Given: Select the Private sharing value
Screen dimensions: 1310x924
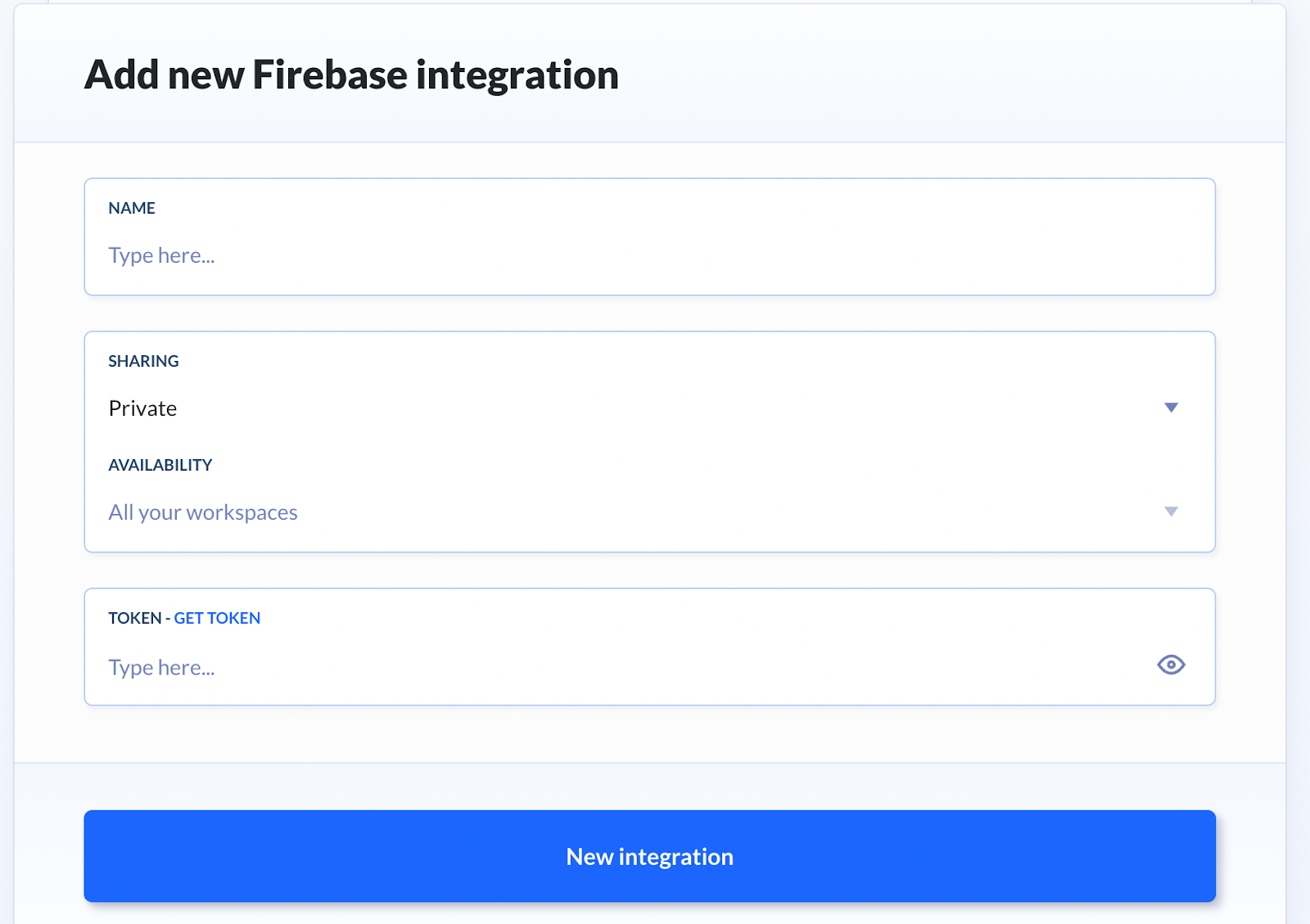Looking at the screenshot, I should (x=142, y=408).
